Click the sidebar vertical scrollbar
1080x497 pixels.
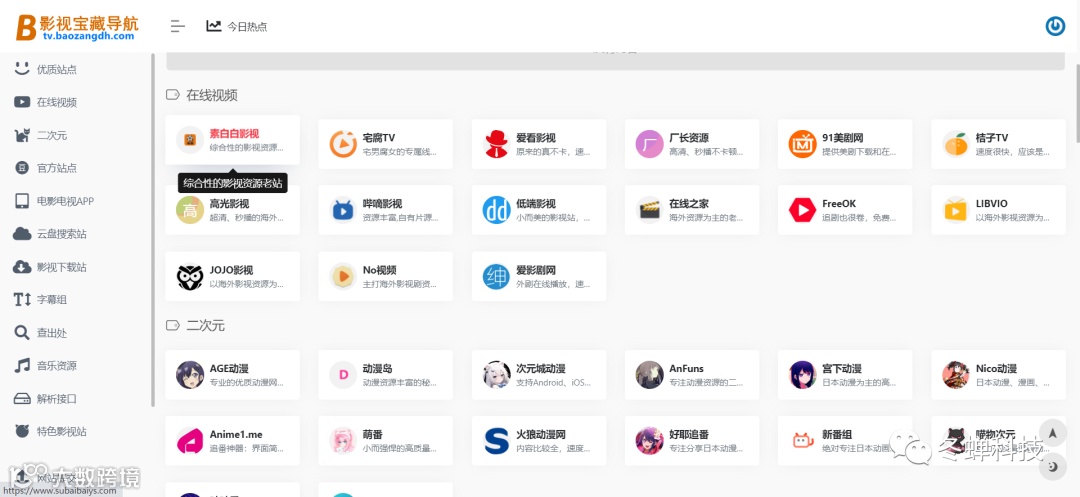tap(153, 231)
